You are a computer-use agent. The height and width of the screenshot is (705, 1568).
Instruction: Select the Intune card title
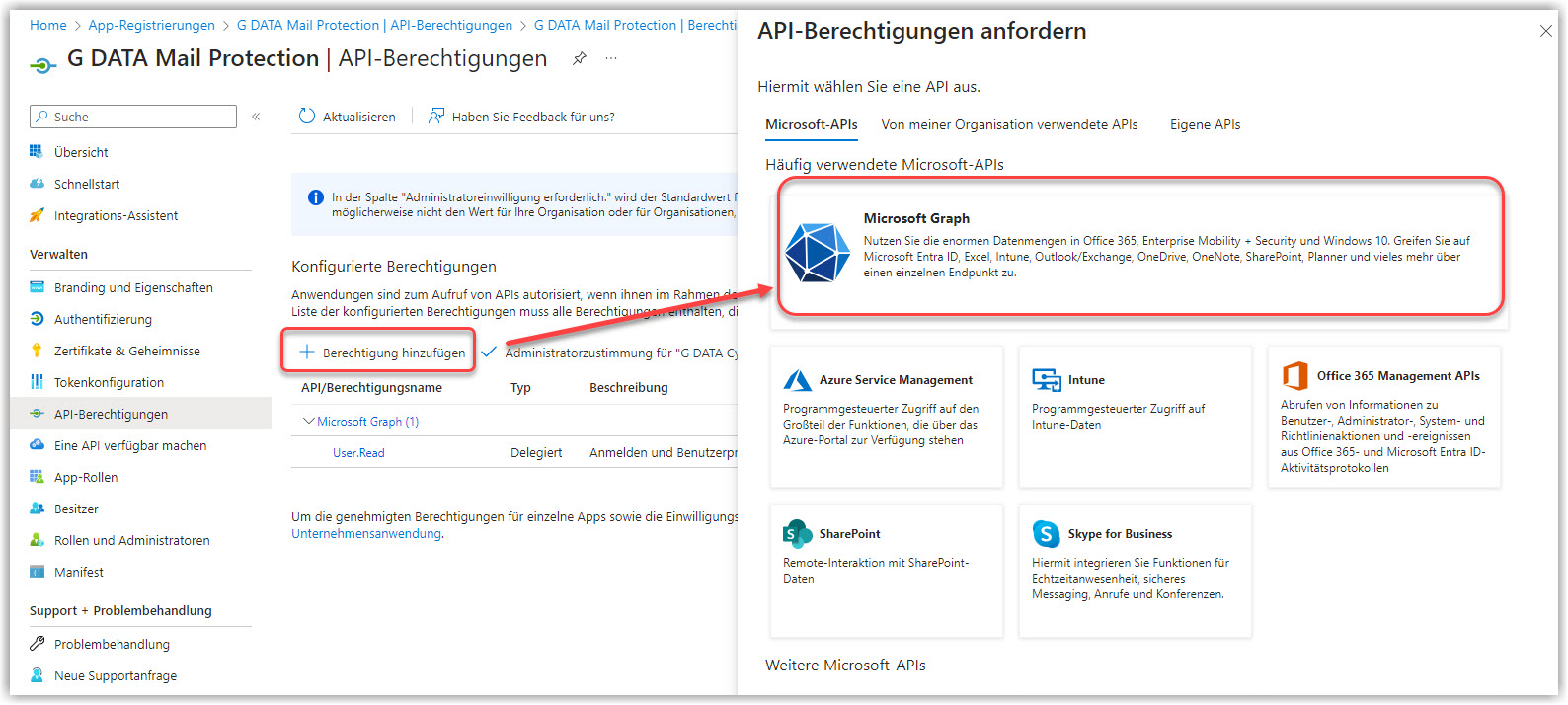point(1086,379)
